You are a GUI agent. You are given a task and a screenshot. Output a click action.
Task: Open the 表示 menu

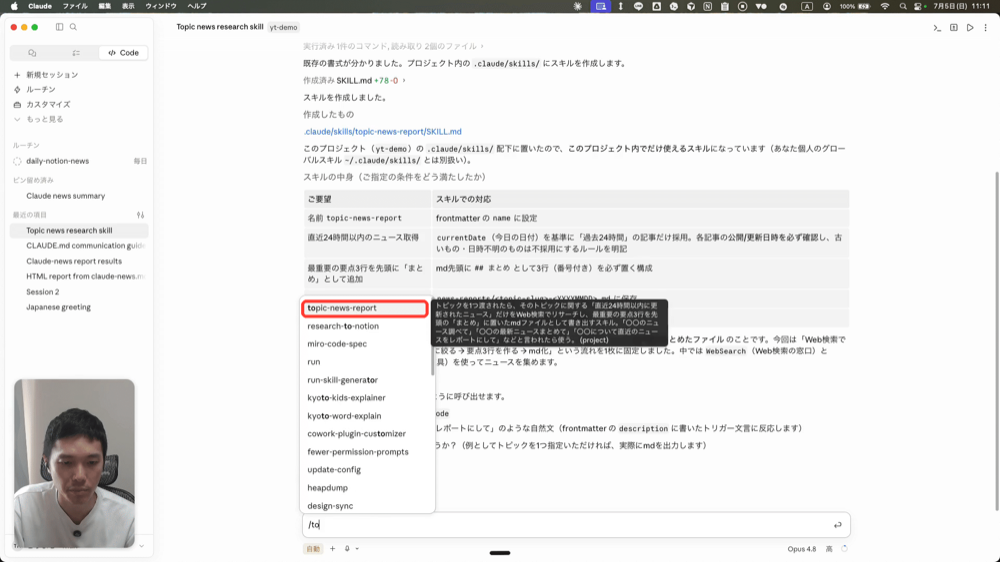(128, 6)
